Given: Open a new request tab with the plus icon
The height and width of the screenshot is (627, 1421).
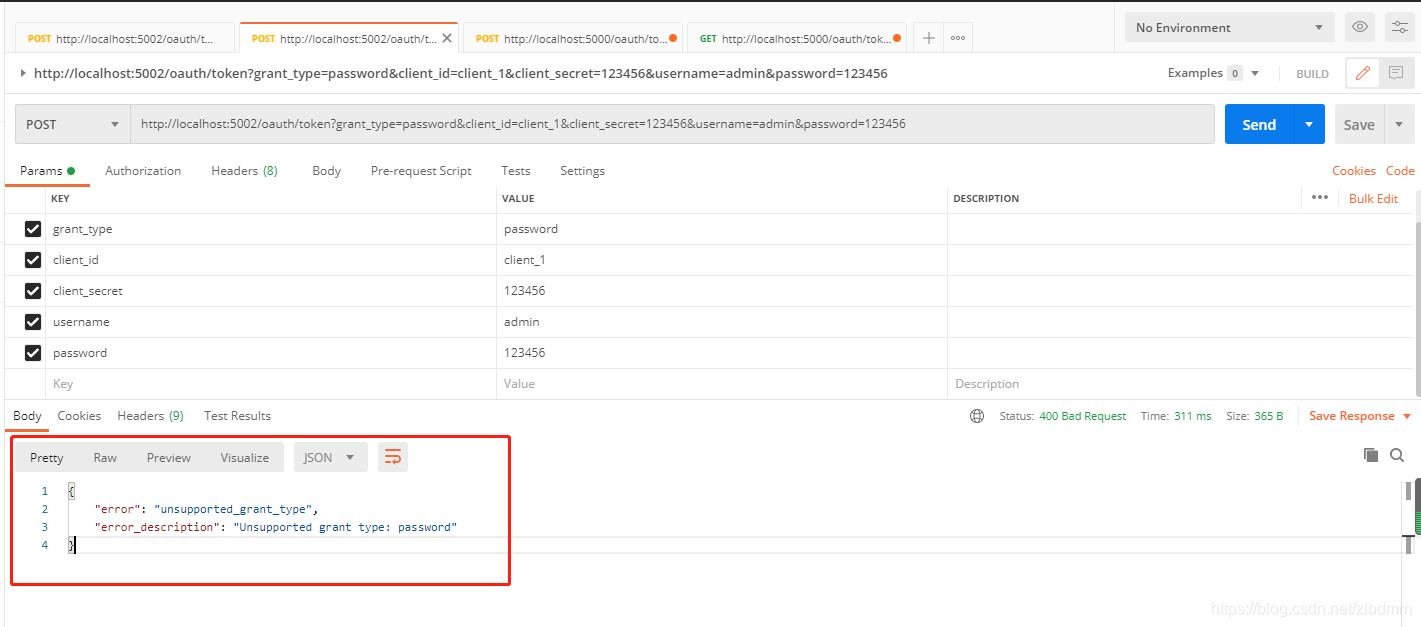Looking at the screenshot, I should coord(928,37).
